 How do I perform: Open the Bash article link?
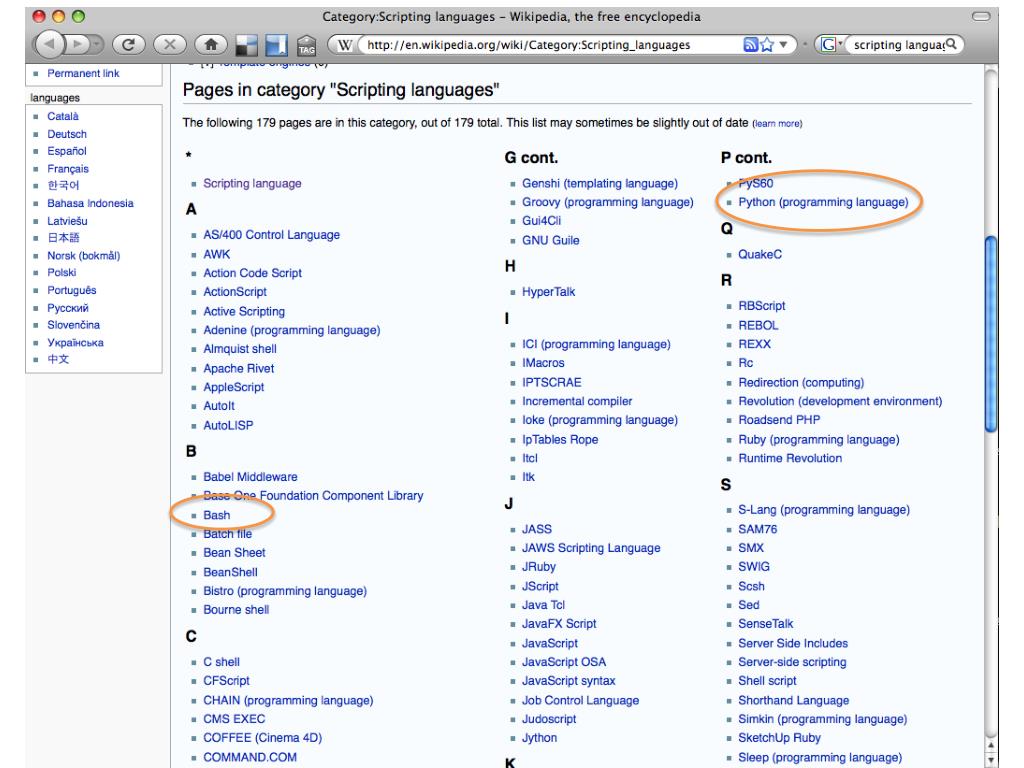[x=217, y=515]
